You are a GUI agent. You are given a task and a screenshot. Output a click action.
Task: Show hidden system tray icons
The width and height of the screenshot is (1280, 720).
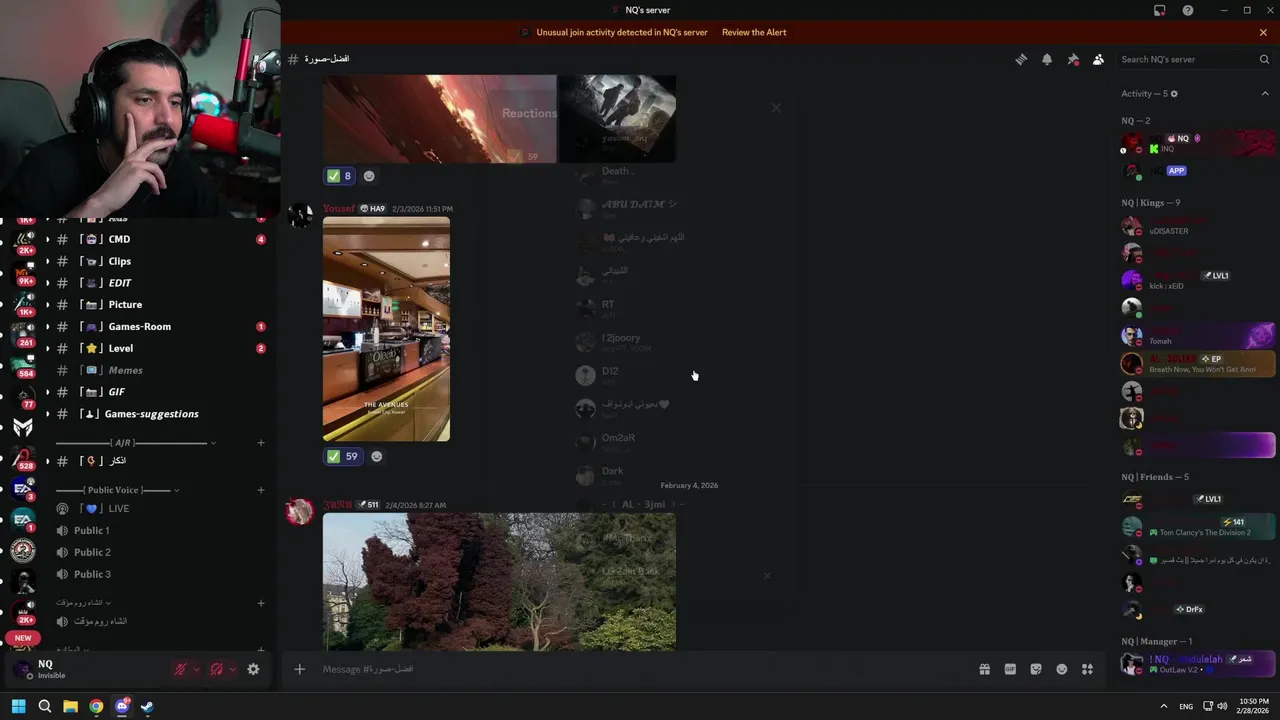(1164, 706)
